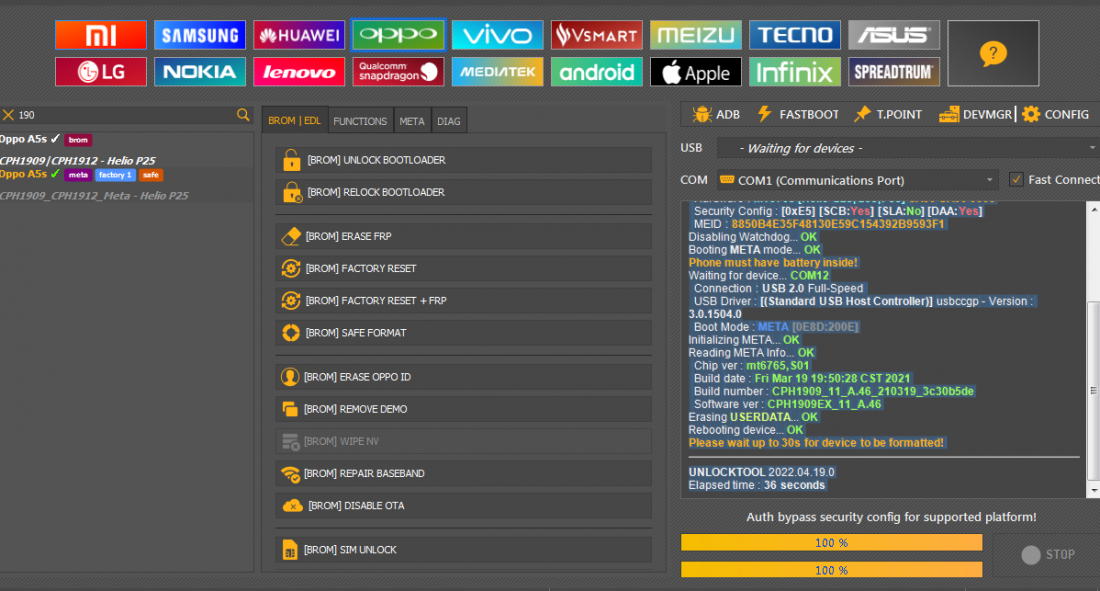Select CPH1909|CPH1912 - Helio P25 entry
This screenshot has width=1100, height=591.
click(78, 161)
